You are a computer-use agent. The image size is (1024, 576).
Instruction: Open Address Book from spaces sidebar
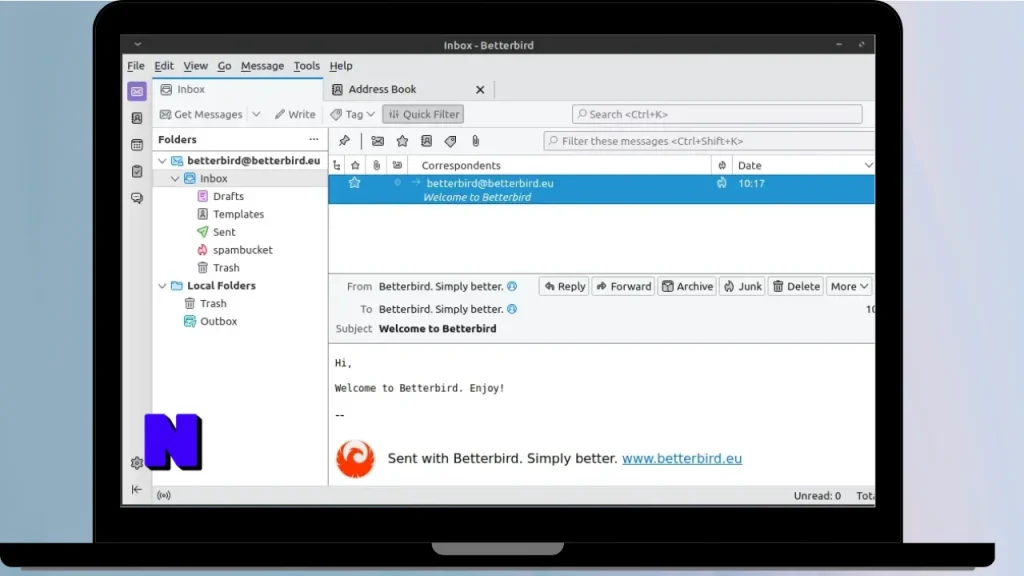tap(136, 118)
